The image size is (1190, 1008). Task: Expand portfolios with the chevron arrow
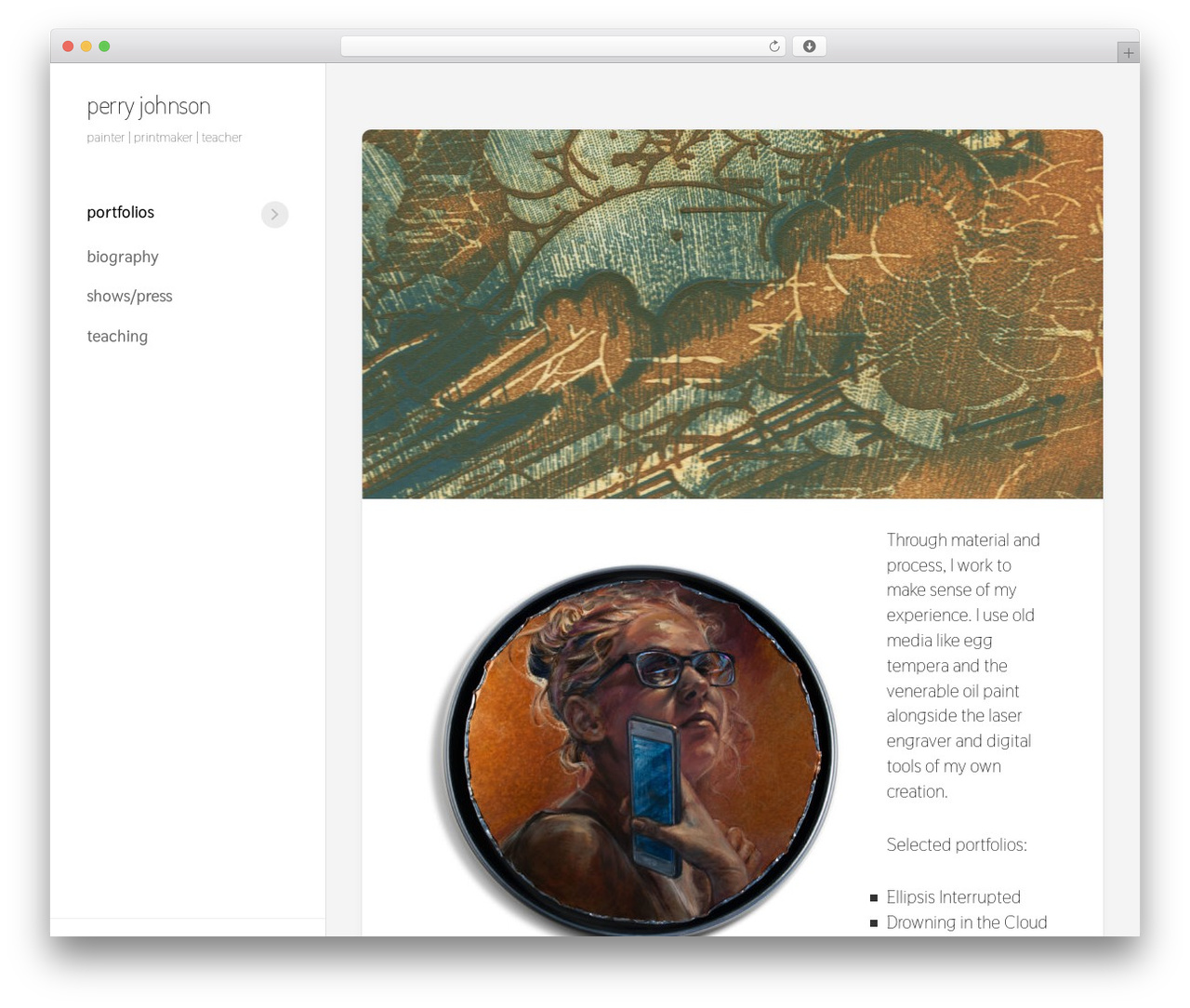[x=274, y=214]
